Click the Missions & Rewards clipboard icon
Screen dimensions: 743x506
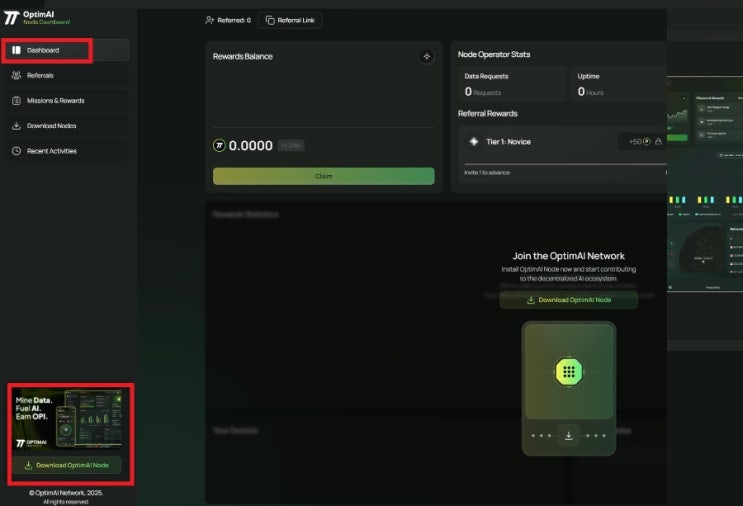pyautogui.click(x=16, y=100)
